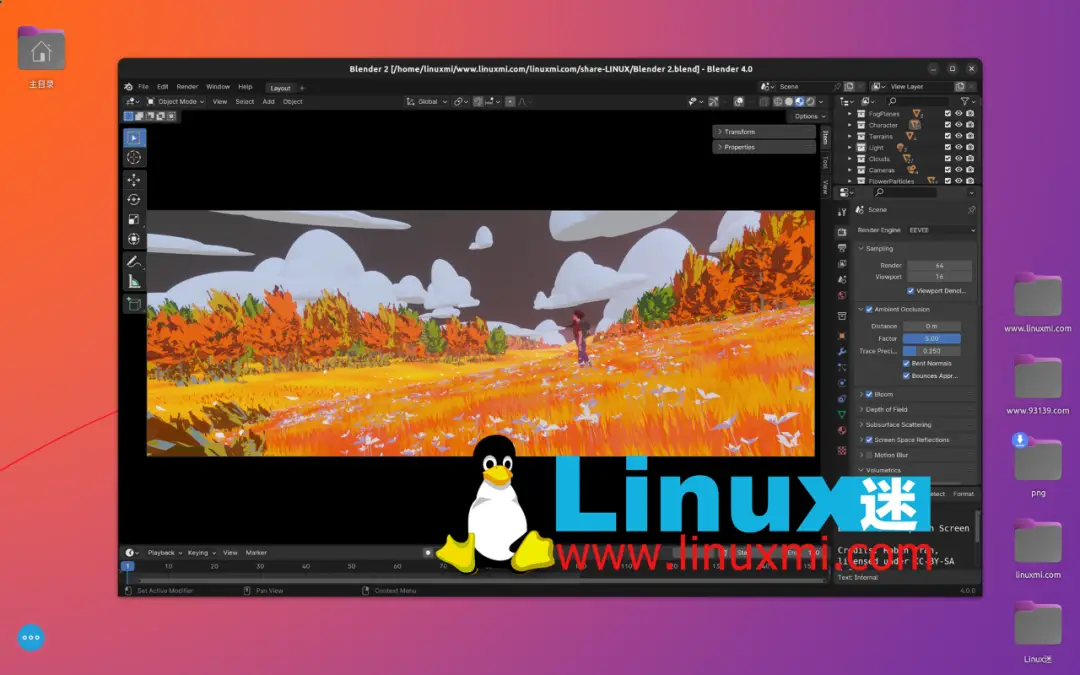Open the Keying menu in timeline
The width and height of the screenshot is (1080, 675).
pos(201,553)
